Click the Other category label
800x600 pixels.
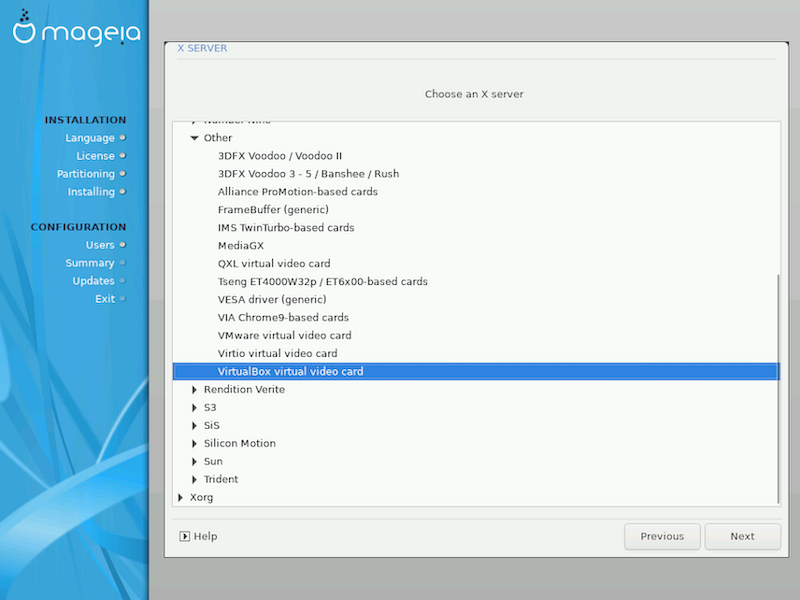click(x=218, y=138)
